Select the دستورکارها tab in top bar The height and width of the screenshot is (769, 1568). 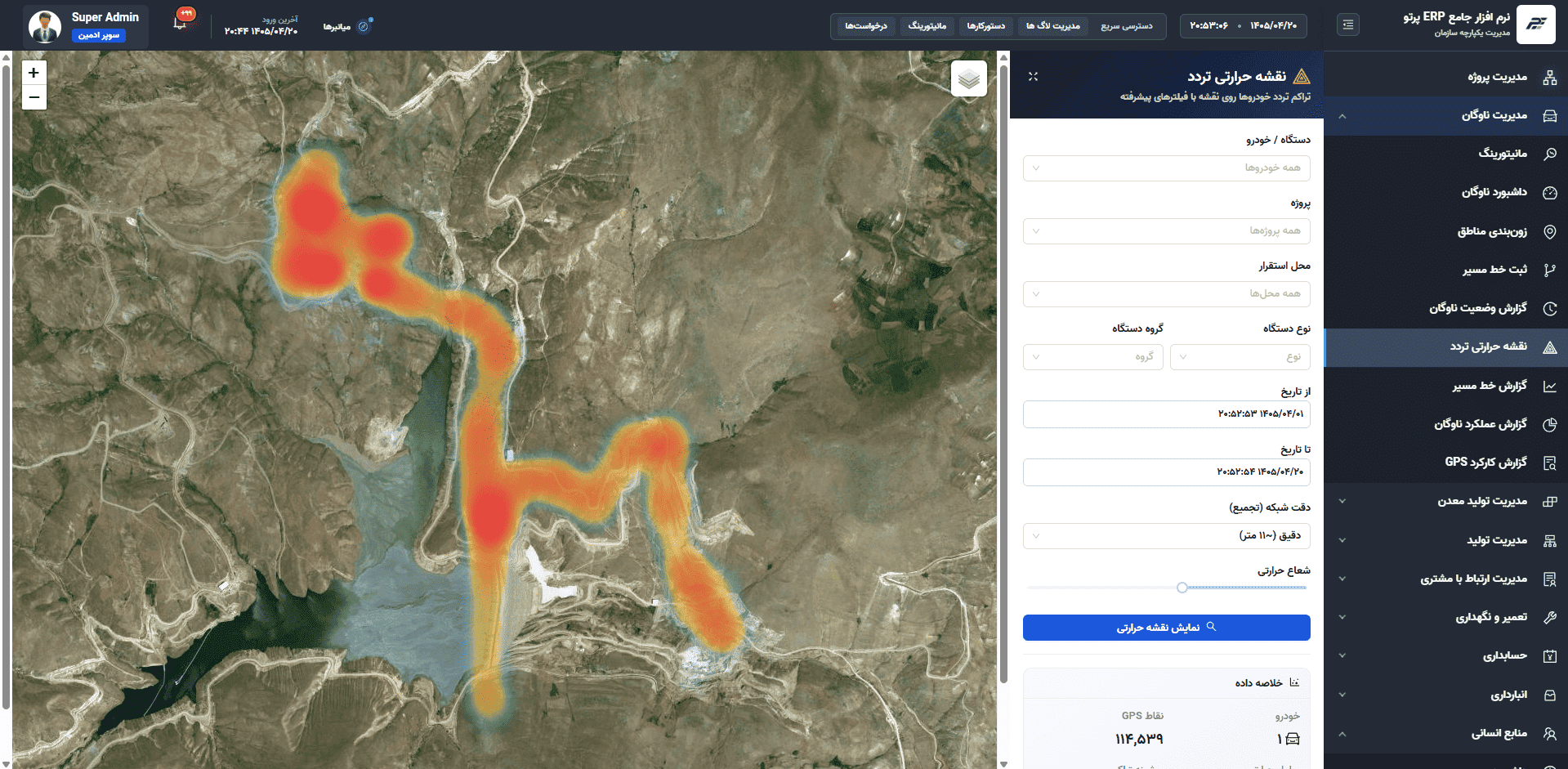[985, 26]
